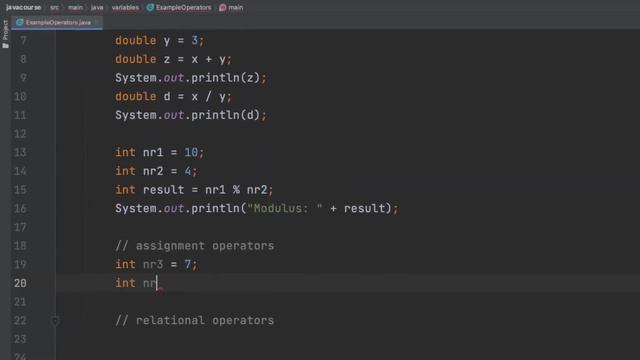Click the class icon on the ExampleOperators.java tab
The height and width of the screenshot is (360, 640).
[20, 22]
